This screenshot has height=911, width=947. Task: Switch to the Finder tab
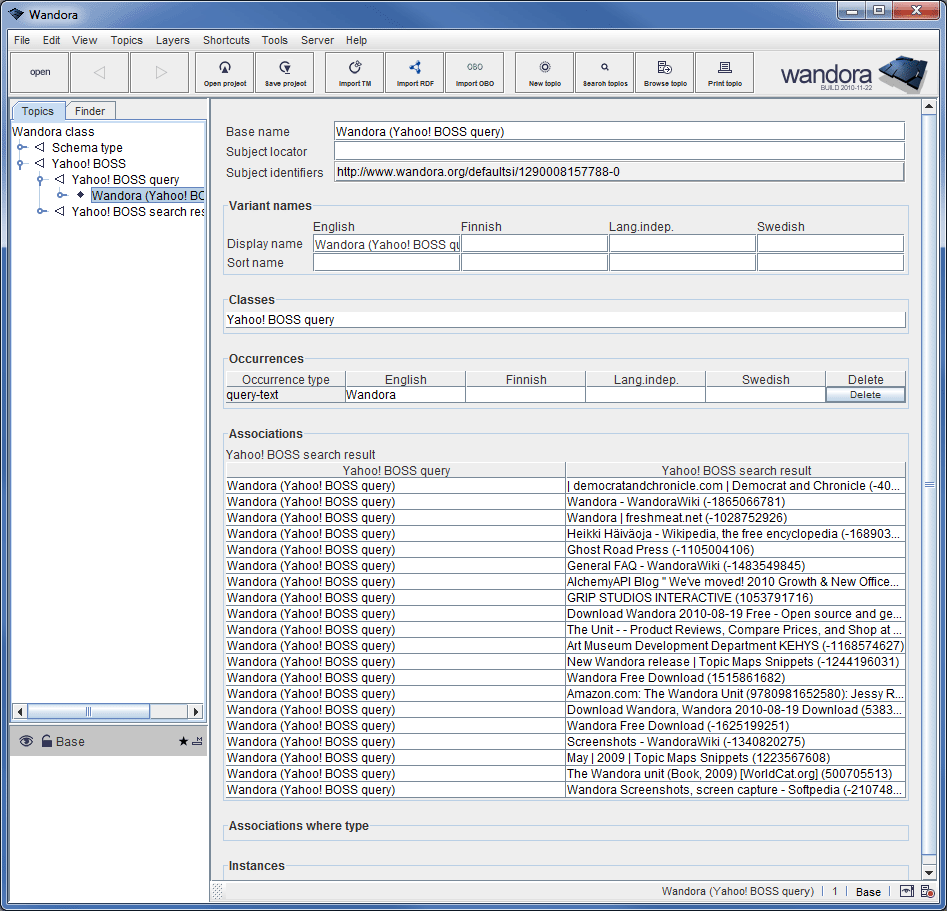tap(90, 111)
